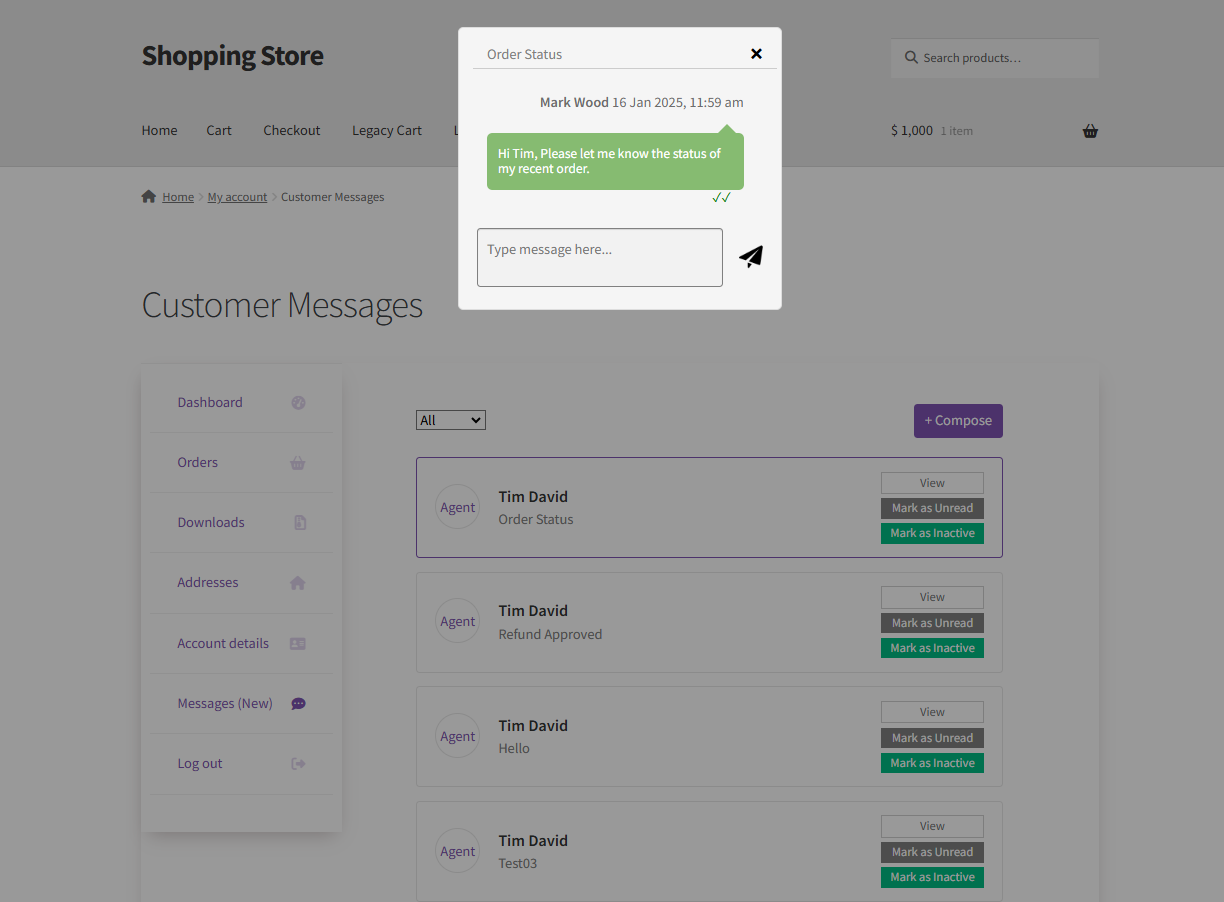
Task: Mark Order Status message as Inactive
Action: tap(932, 533)
